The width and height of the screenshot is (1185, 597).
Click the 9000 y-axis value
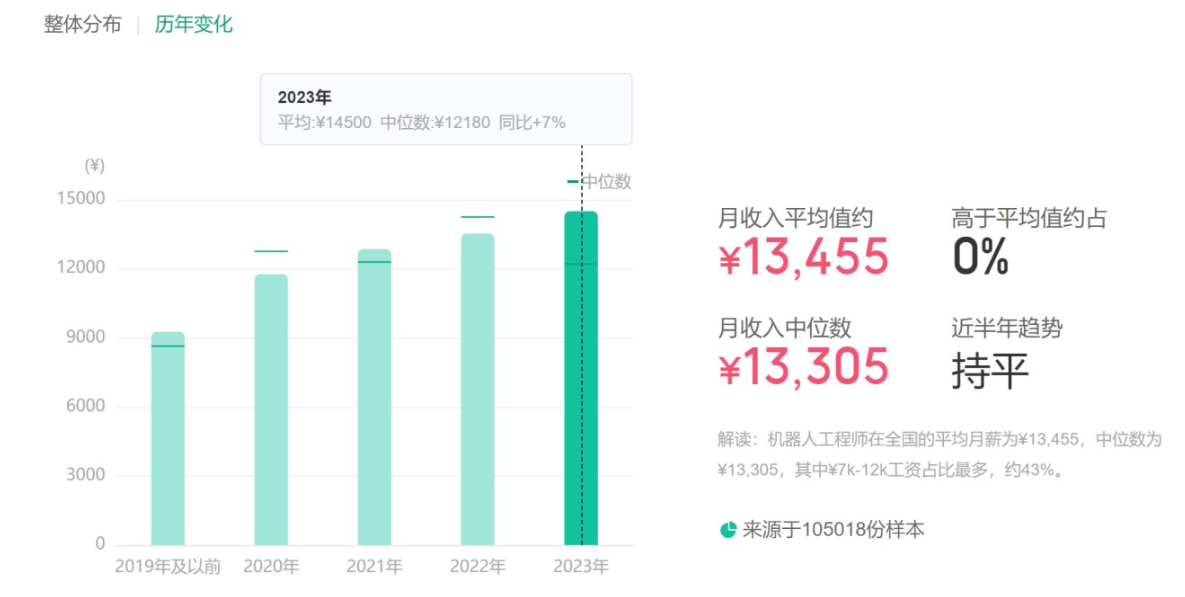pyautogui.click(x=85, y=337)
